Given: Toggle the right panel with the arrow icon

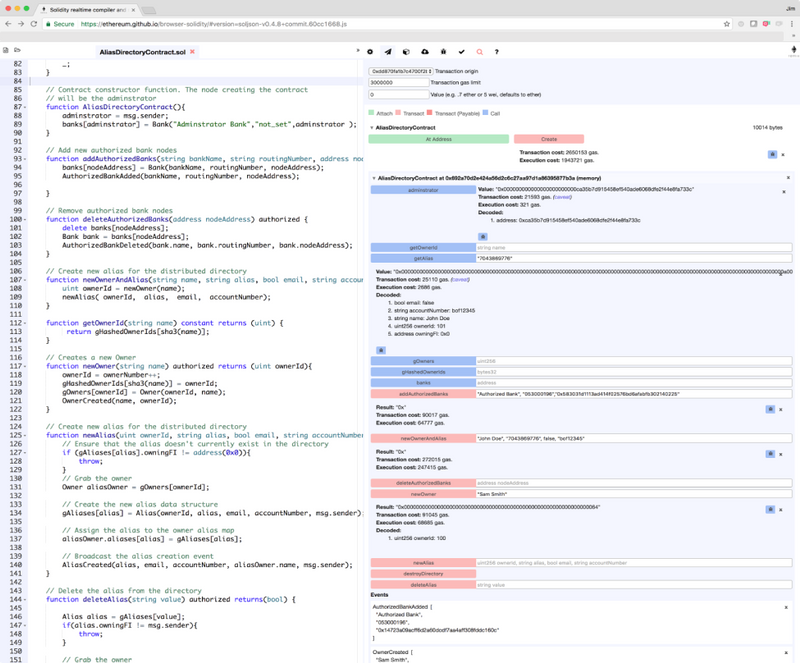Looking at the screenshot, I should click(357, 51).
